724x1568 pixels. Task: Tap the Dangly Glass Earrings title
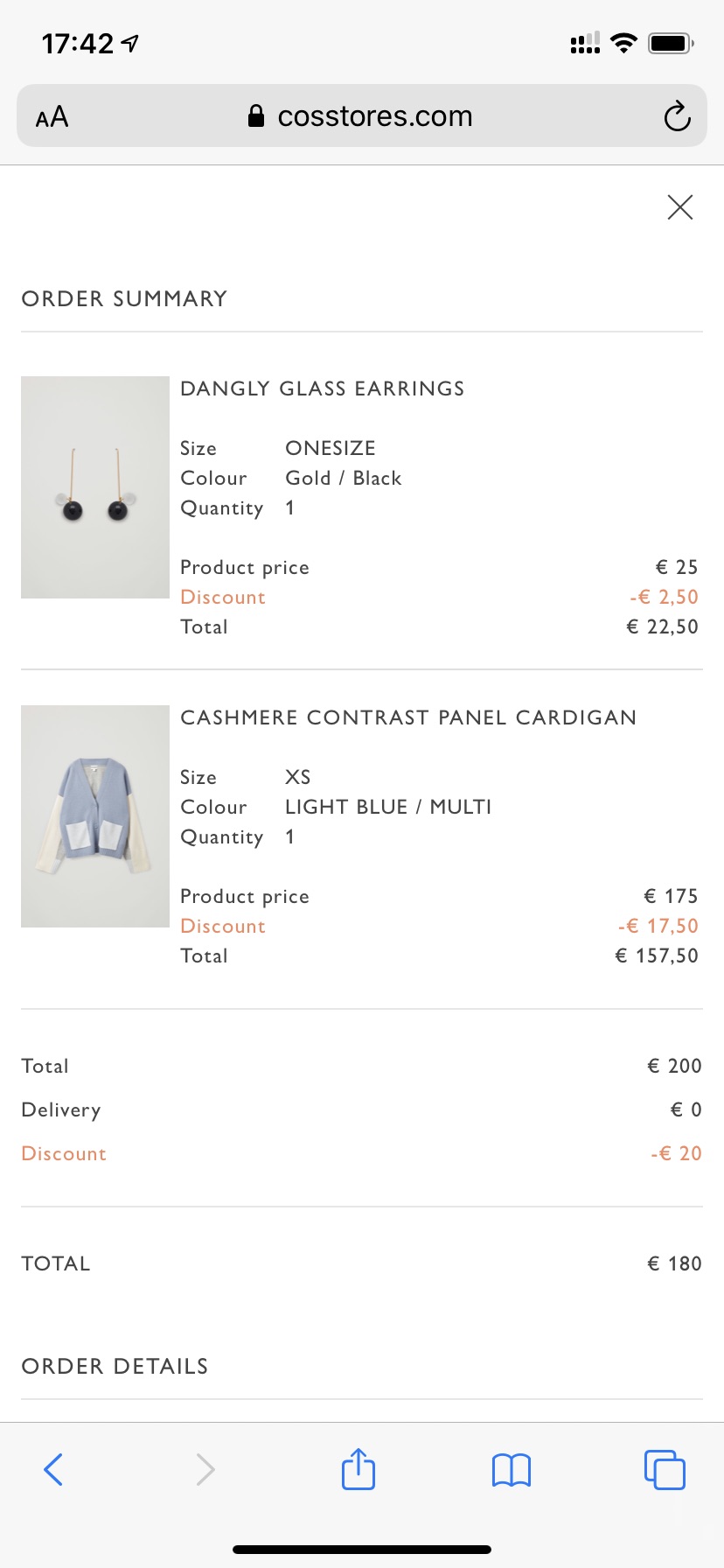(x=323, y=388)
